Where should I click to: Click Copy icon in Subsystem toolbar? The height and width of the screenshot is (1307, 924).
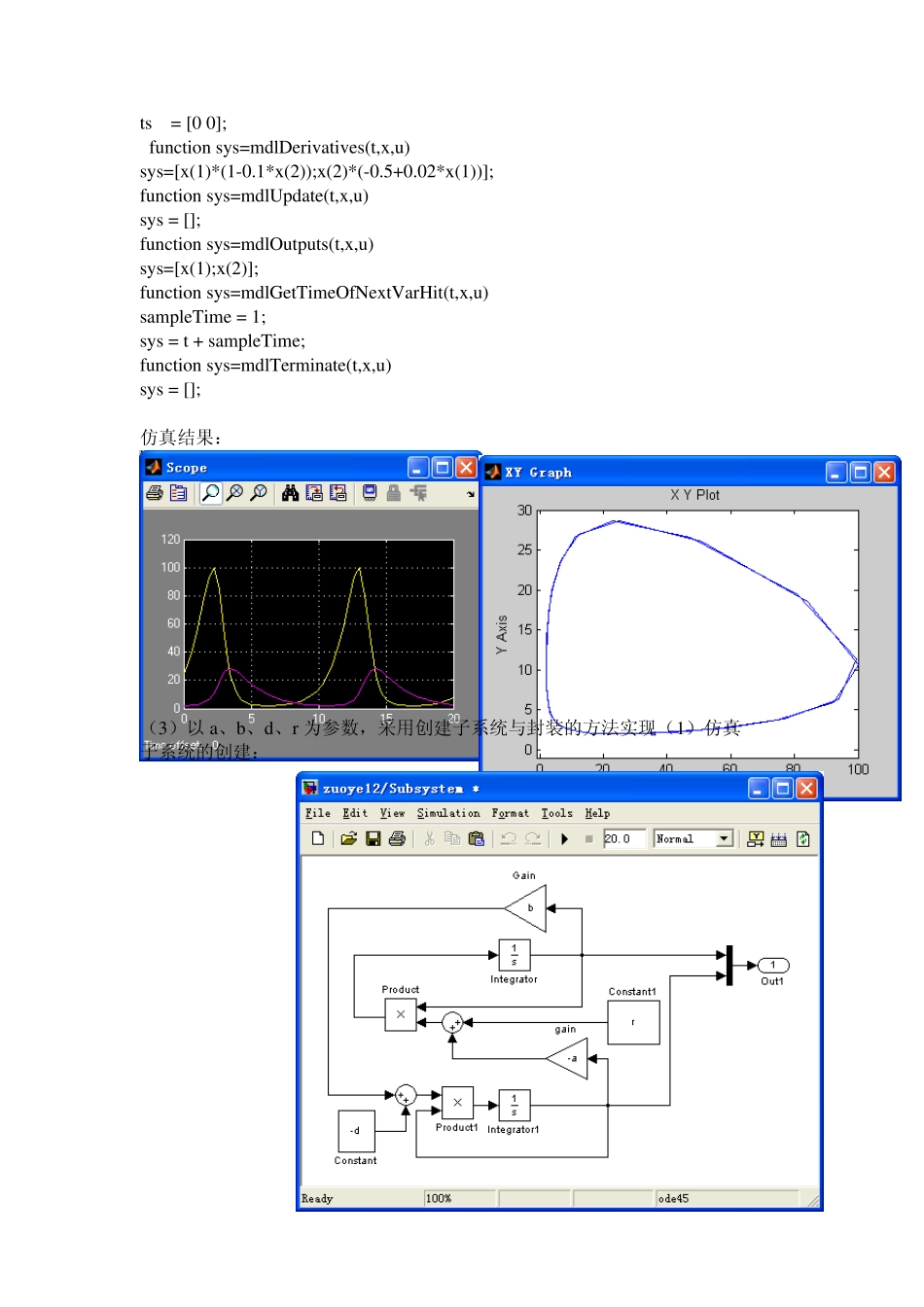[x=452, y=838]
